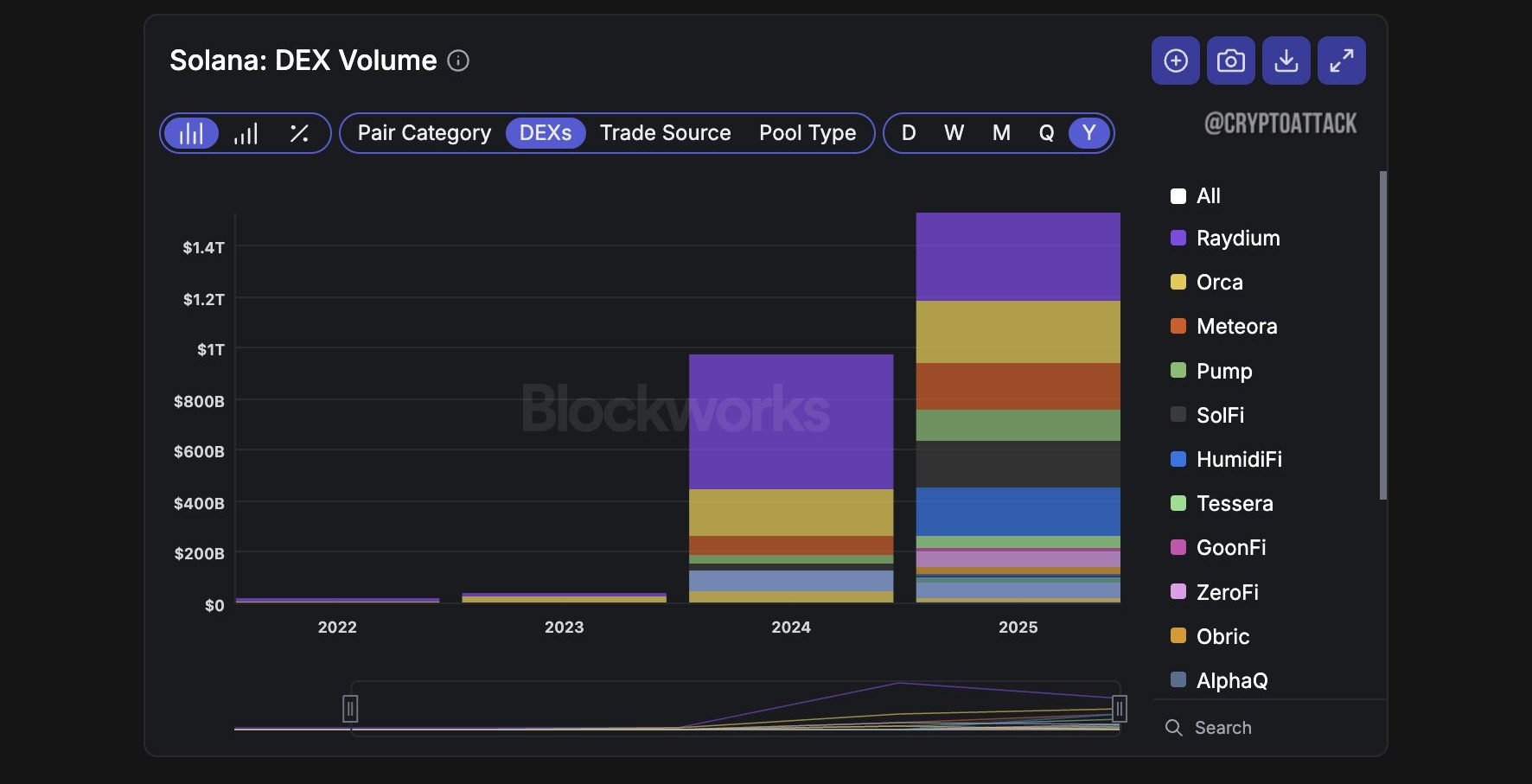This screenshot has width=1532, height=784.
Task: Set timeframe to M (monthly)
Action: [x=1001, y=133]
